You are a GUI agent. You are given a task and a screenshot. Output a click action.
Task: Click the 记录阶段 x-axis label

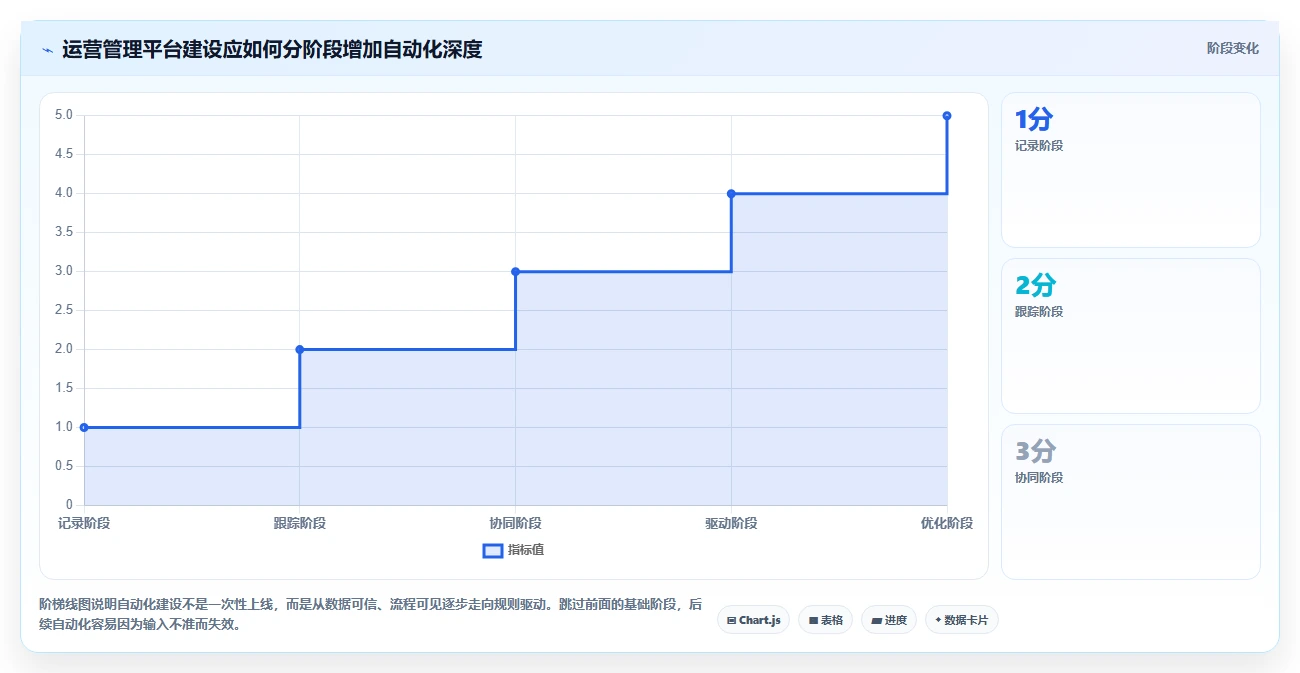click(84, 523)
